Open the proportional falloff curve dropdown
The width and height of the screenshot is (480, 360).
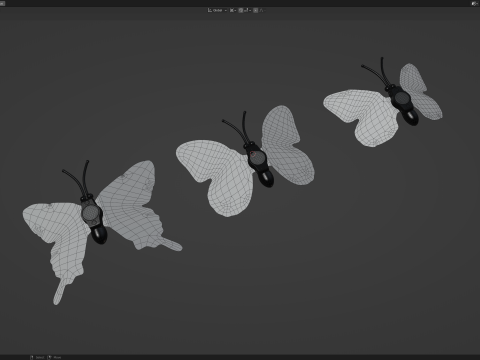(x=262, y=10)
